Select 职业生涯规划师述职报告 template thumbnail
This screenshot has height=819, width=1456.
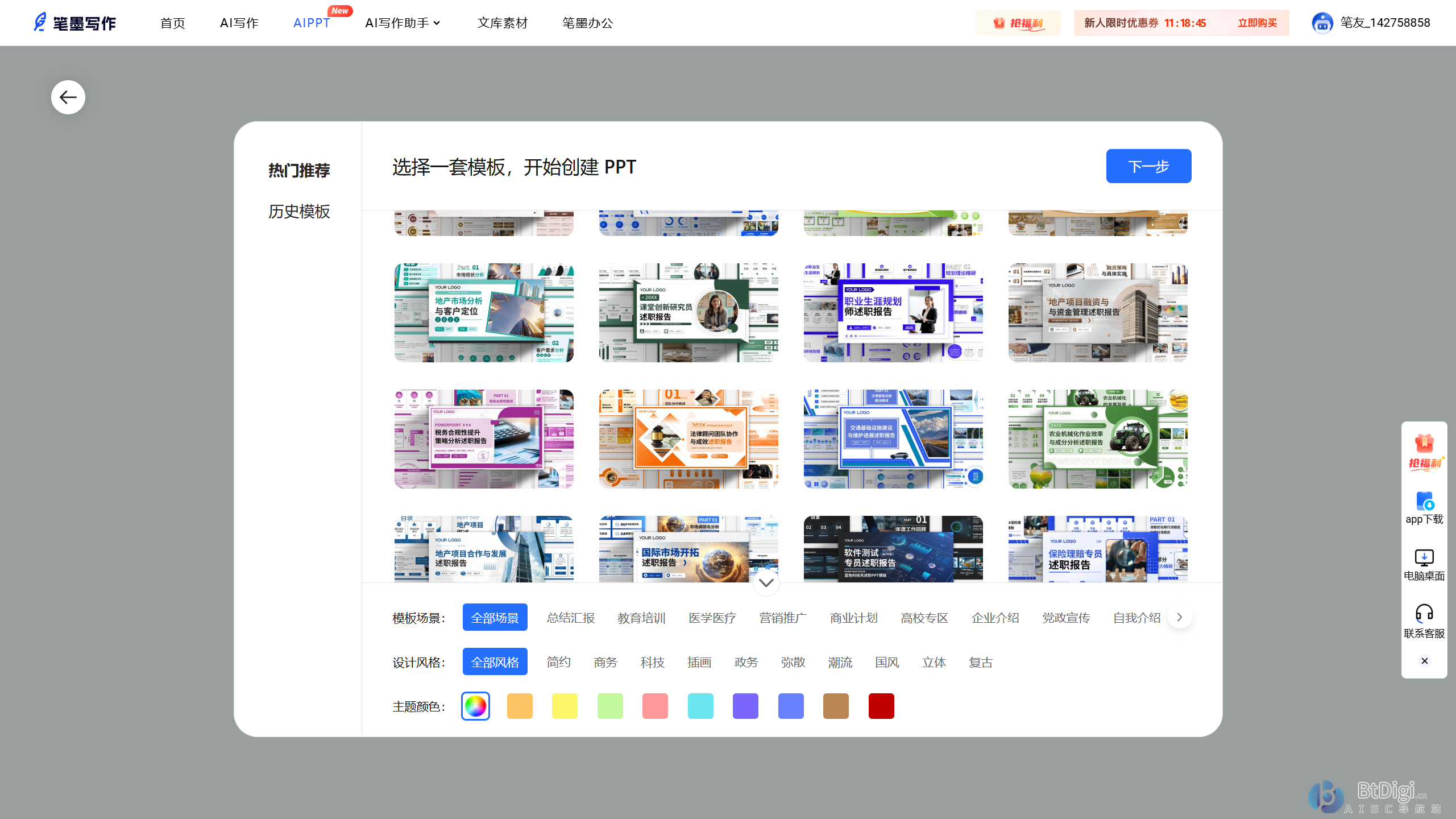(x=893, y=312)
